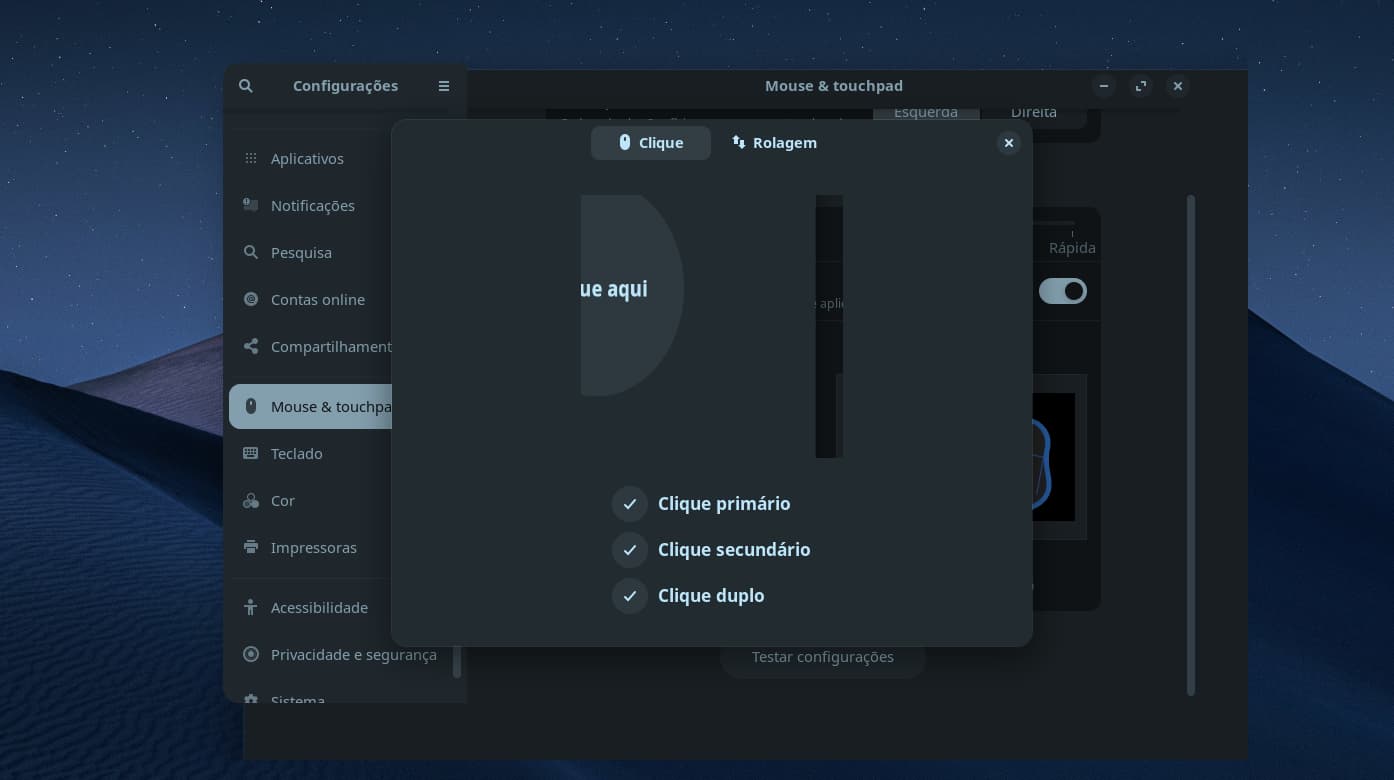Click the Clique secundário checkmark

[x=630, y=550]
